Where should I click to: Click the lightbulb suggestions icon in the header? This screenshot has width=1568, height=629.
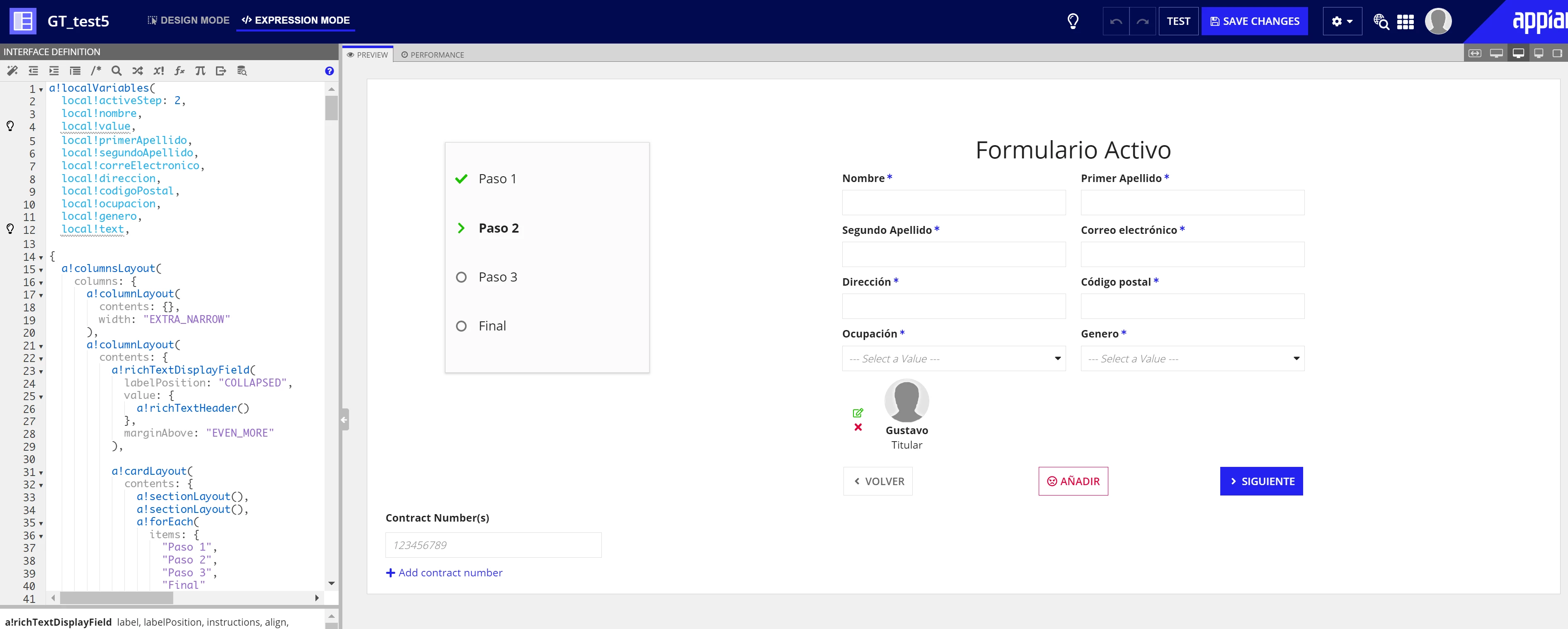[x=1073, y=21]
